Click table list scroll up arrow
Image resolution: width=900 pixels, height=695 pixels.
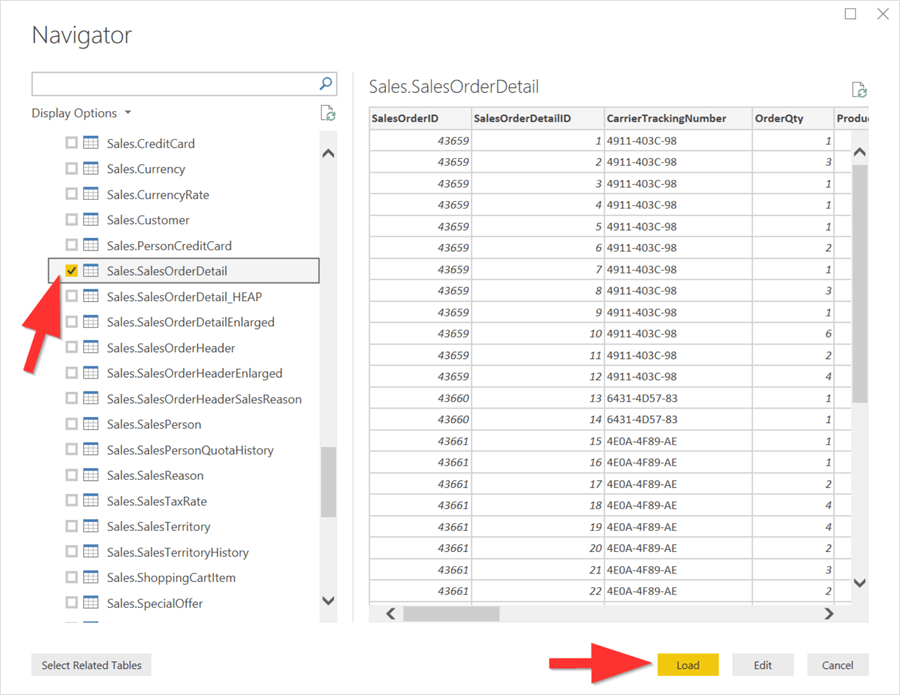point(328,153)
